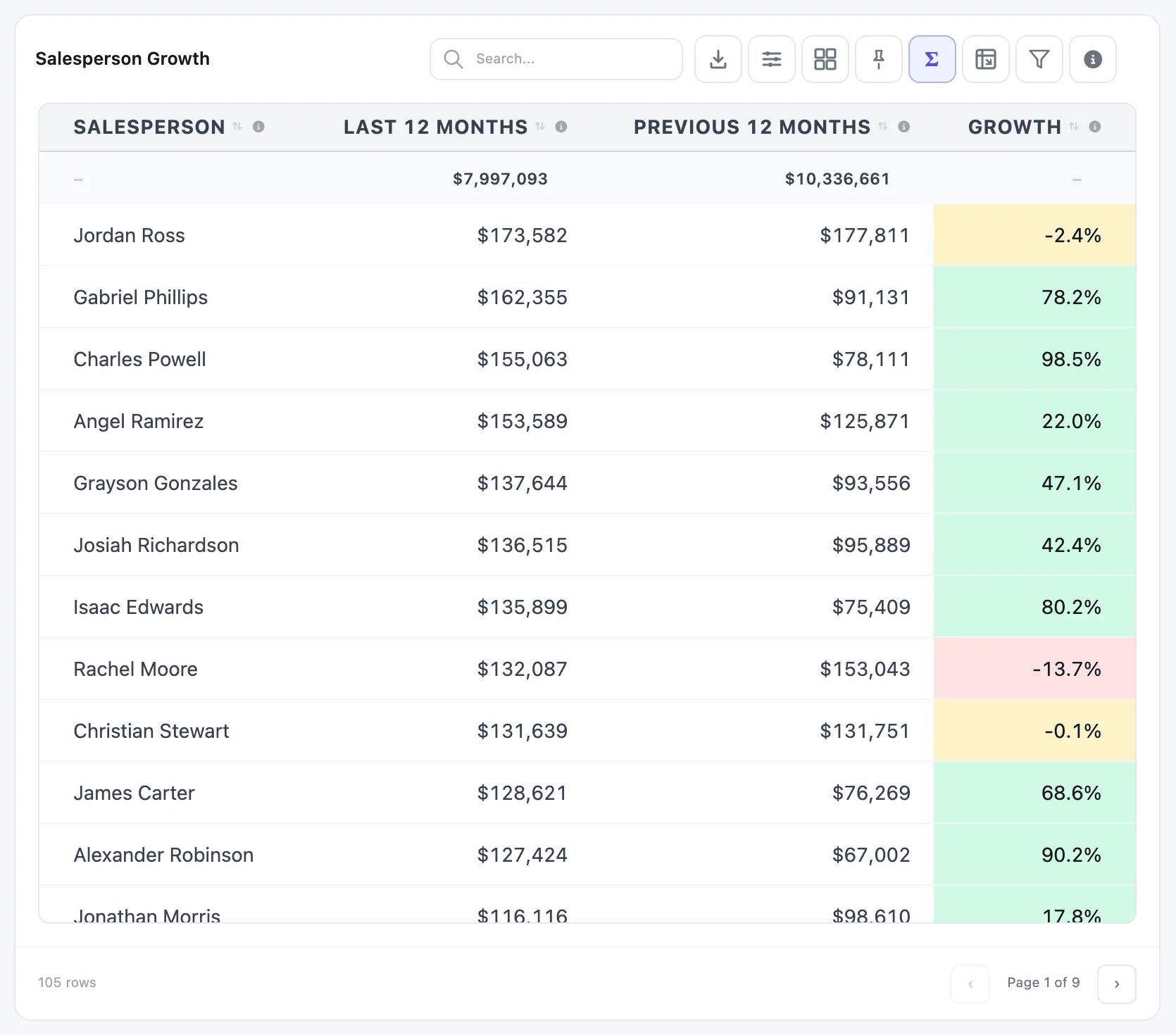Click the Page 1 of 9 indicator
Viewport: 1176px width, 1035px height.
tap(1044, 982)
